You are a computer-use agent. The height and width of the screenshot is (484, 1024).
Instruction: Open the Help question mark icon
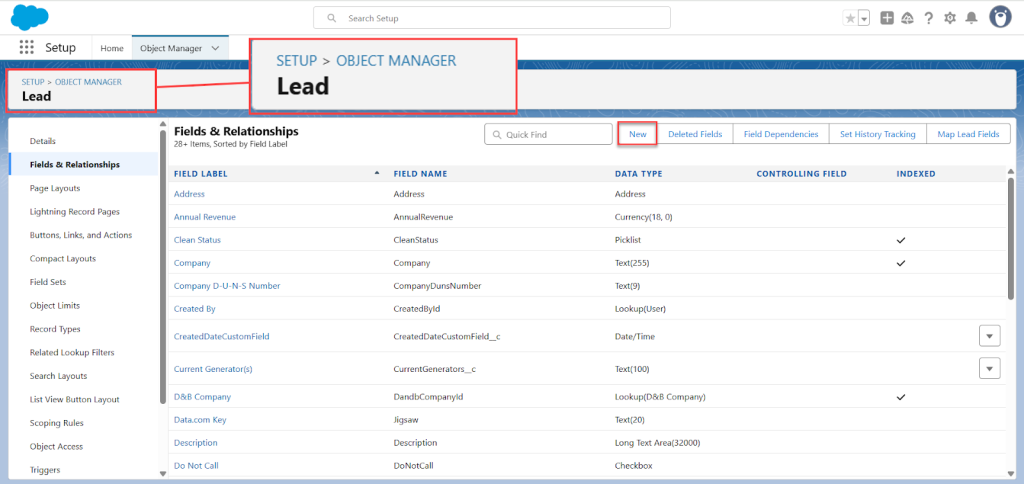(929, 18)
